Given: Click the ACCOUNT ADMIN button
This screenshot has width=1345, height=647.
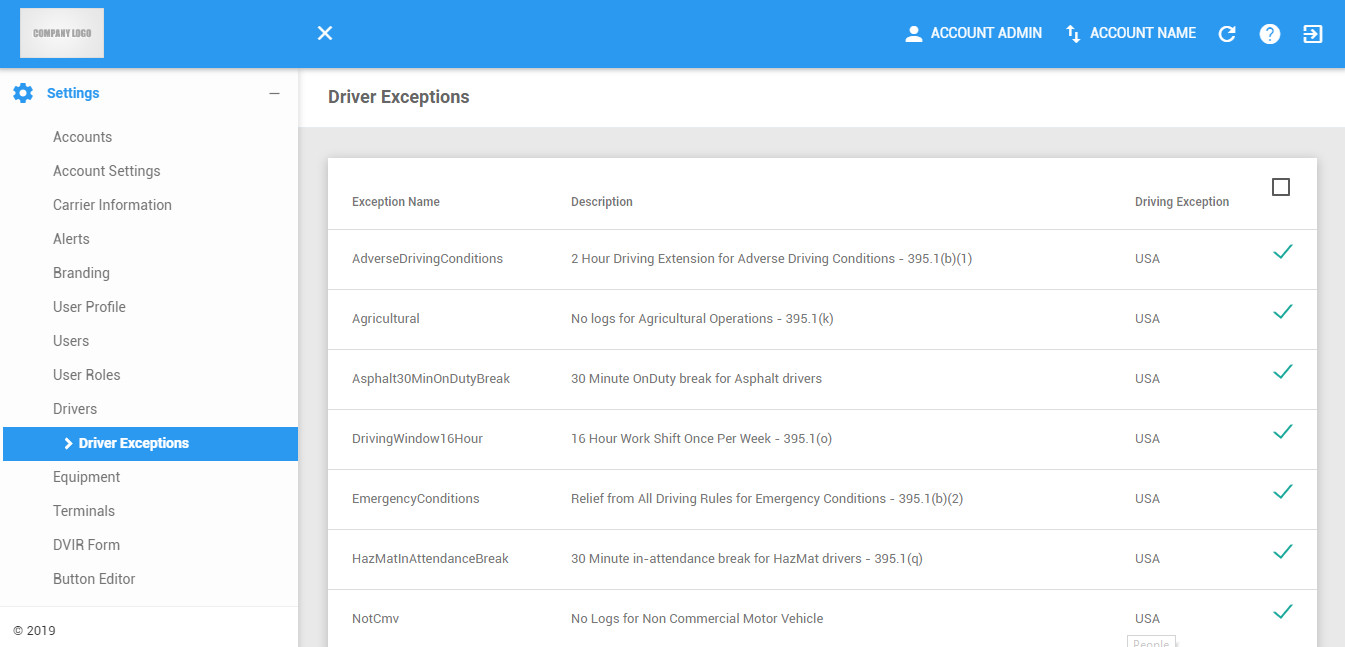Looking at the screenshot, I should pos(973,33).
